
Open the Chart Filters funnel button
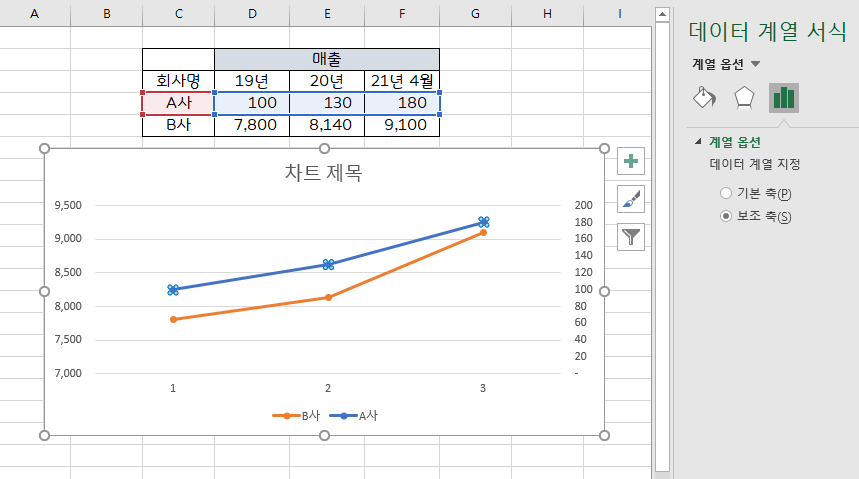tap(631, 237)
